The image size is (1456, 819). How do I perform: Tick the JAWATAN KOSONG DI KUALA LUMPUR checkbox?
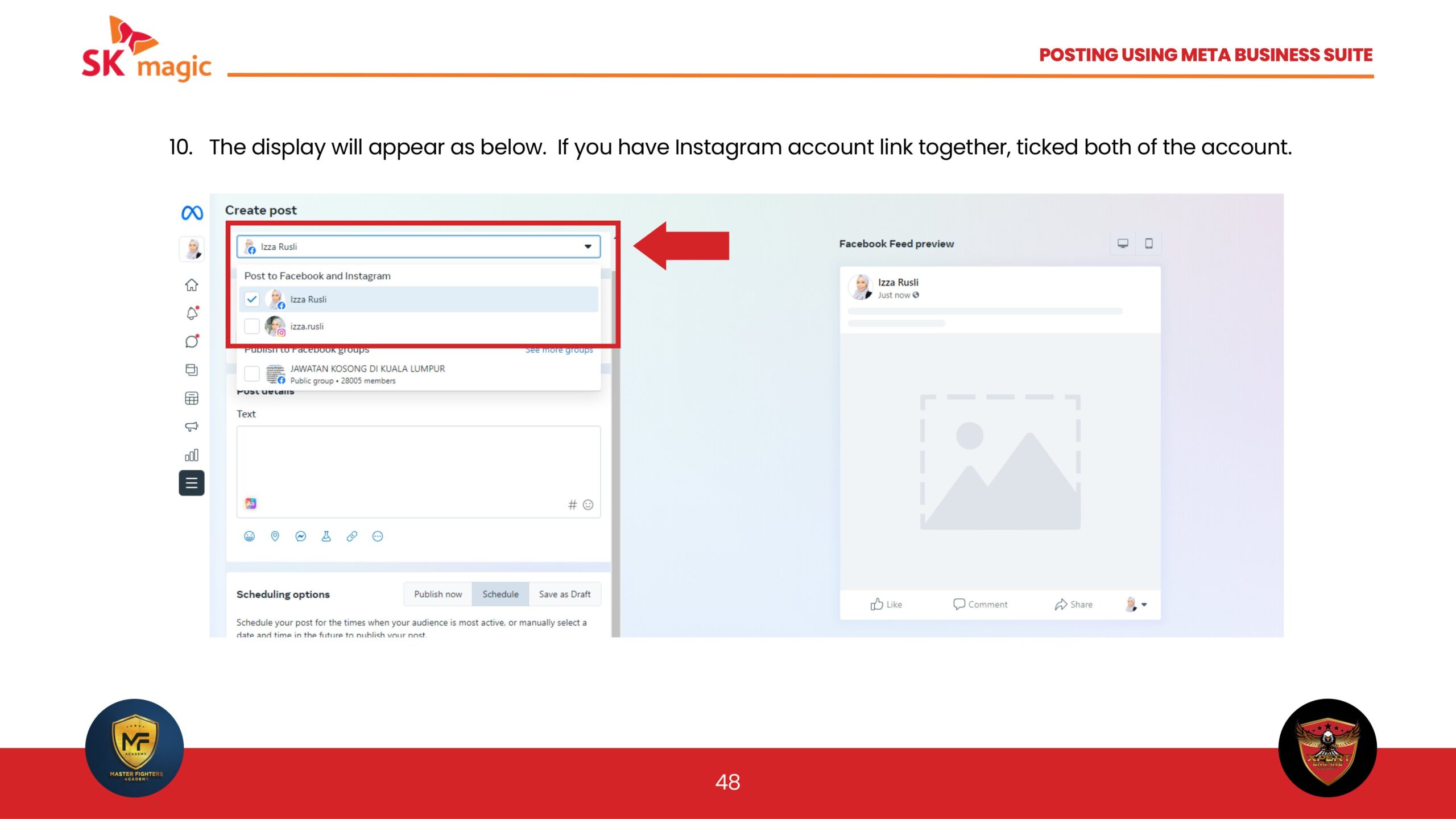(252, 374)
